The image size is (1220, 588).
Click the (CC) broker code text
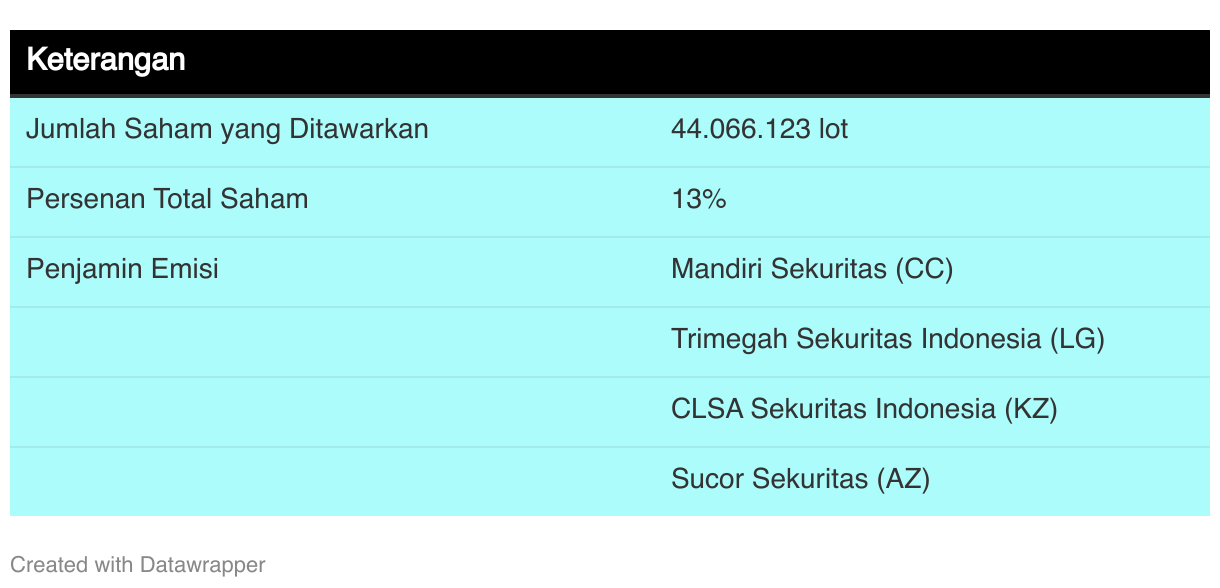924,270
